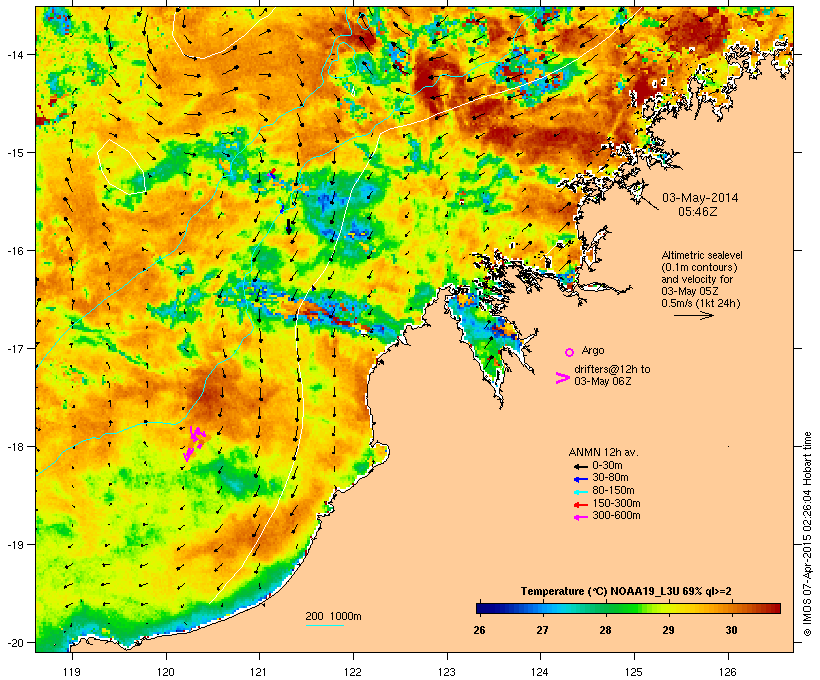This screenshot has height=680, width=820.
Task: Click the -20 latitude axis label
Action: pyautogui.click(x=15, y=642)
